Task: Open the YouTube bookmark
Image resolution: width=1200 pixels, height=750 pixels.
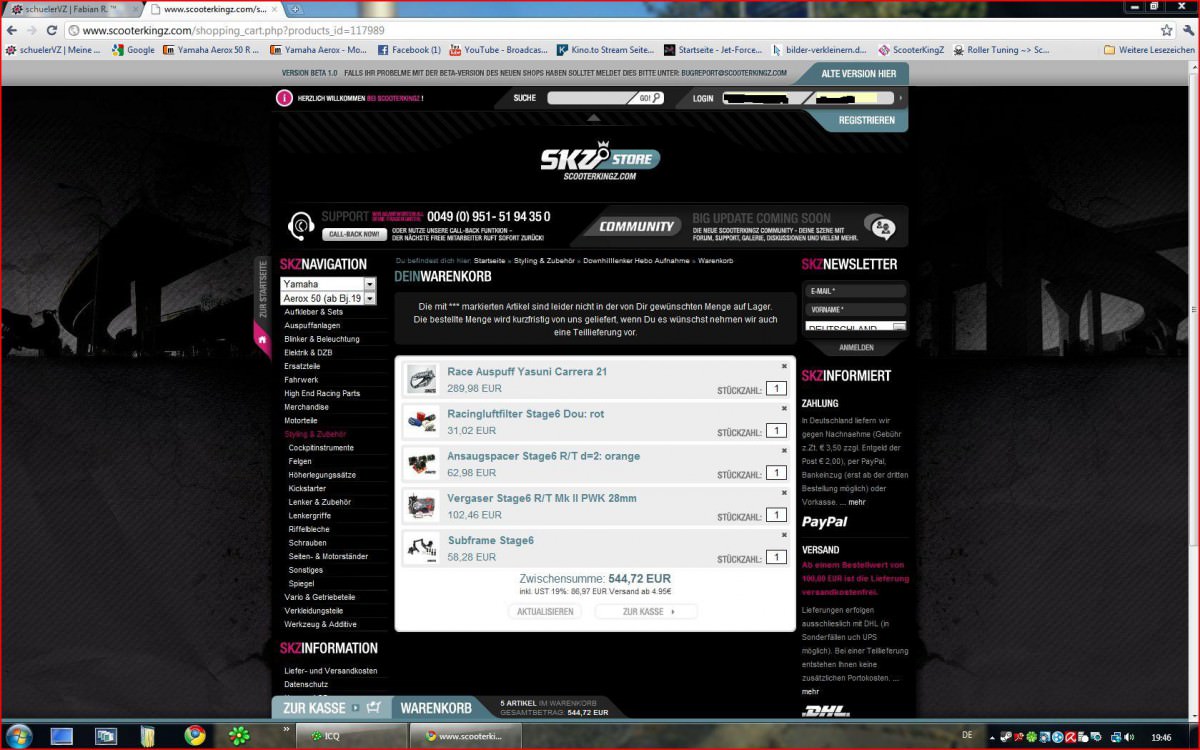Action: click(499, 49)
